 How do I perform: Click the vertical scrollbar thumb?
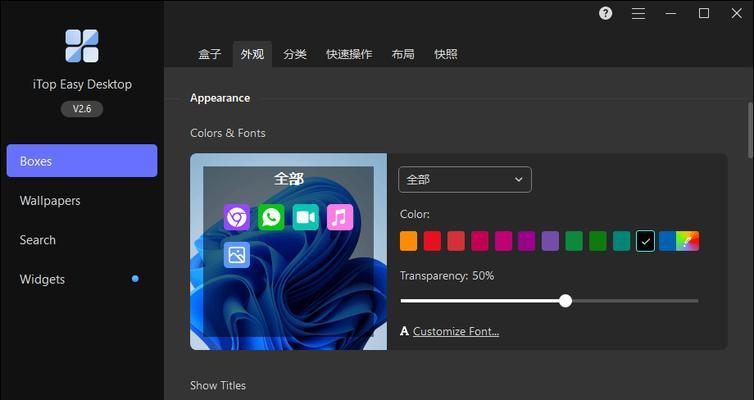point(750,130)
